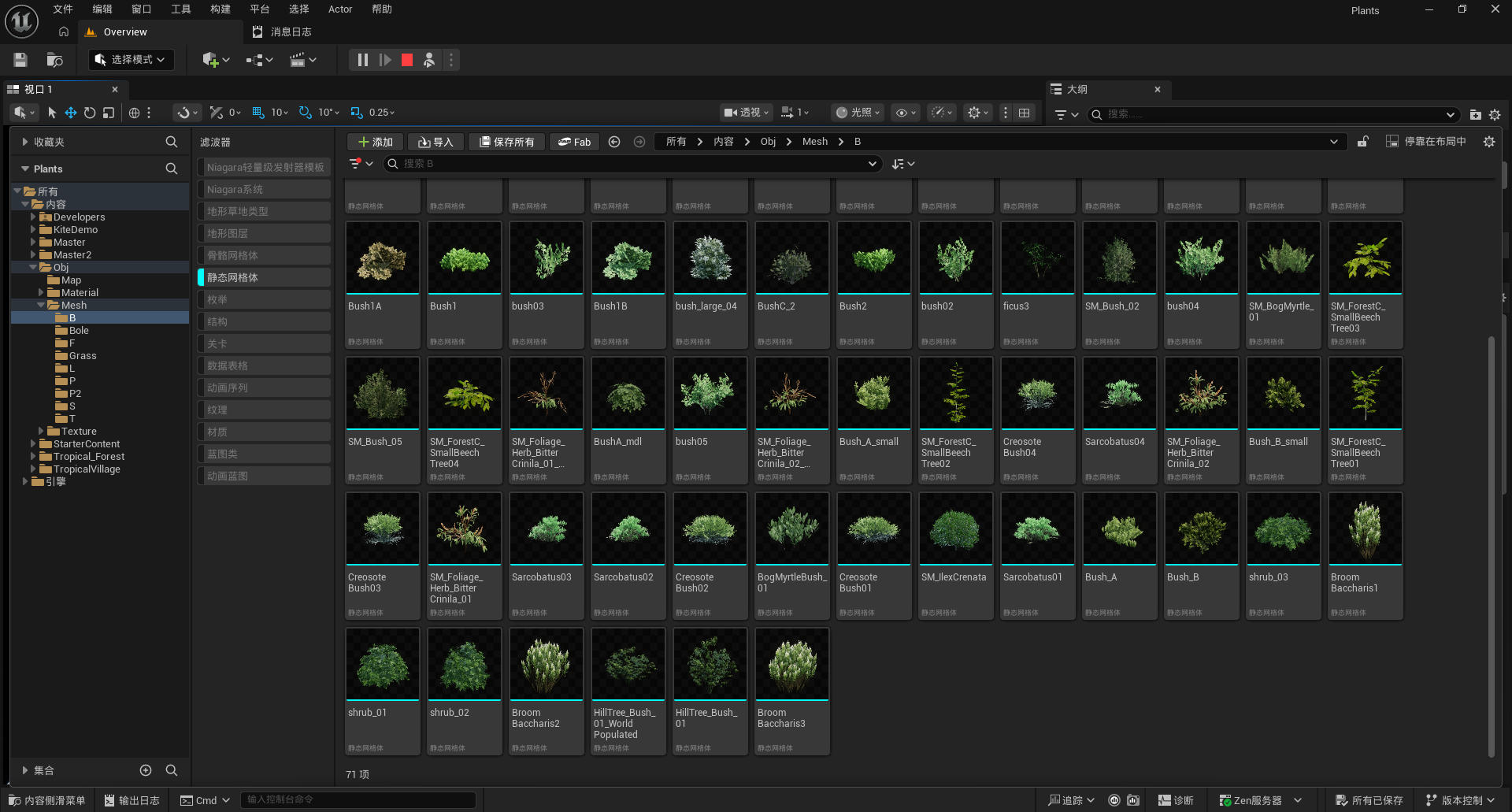The image size is (1512, 812).
Task: Open the content browser settings gear
Action: pos(1489,142)
